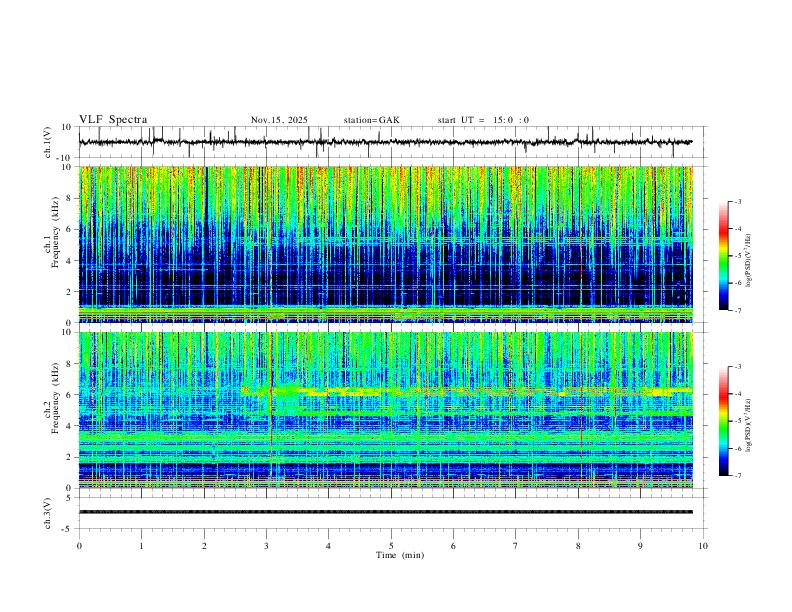Click time axis tick label "3"

pyautogui.click(x=266, y=546)
